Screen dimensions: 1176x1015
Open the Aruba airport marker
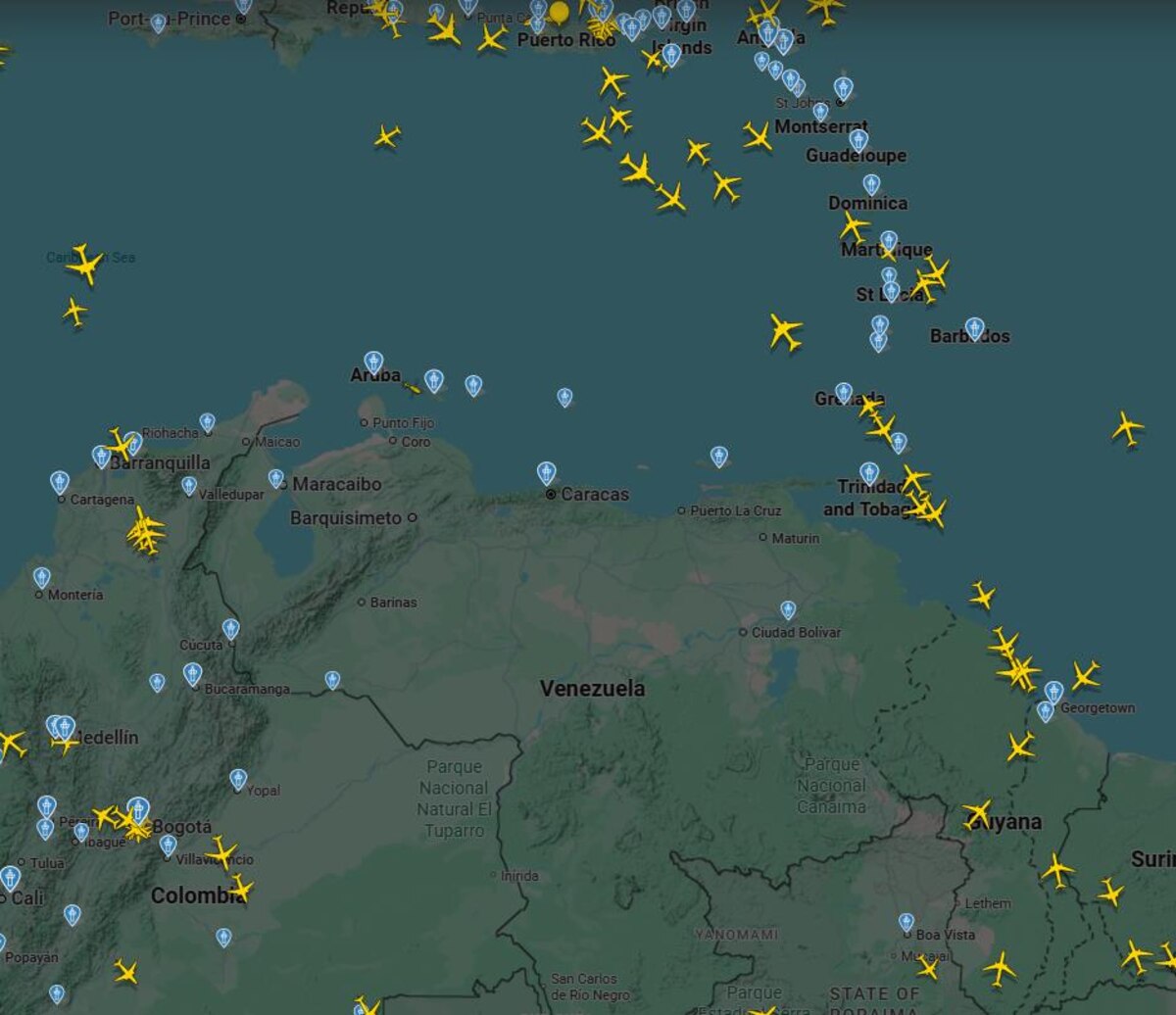click(x=373, y=360)
